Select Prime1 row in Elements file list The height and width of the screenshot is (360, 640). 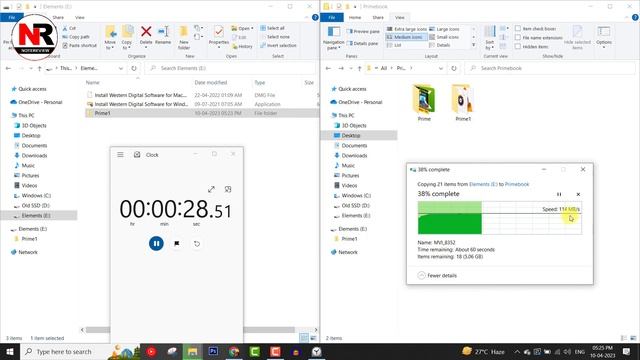(202, 113)
